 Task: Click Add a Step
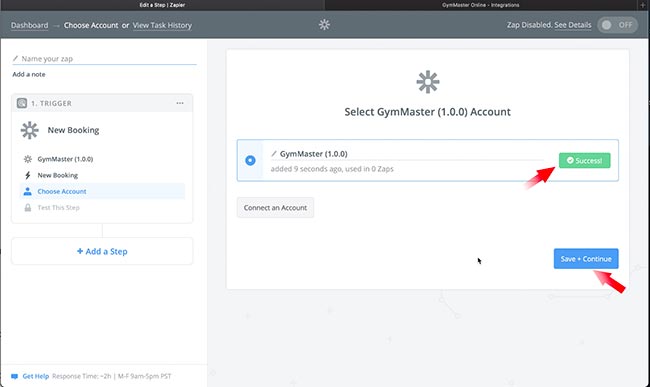click(x=102, y=251)
